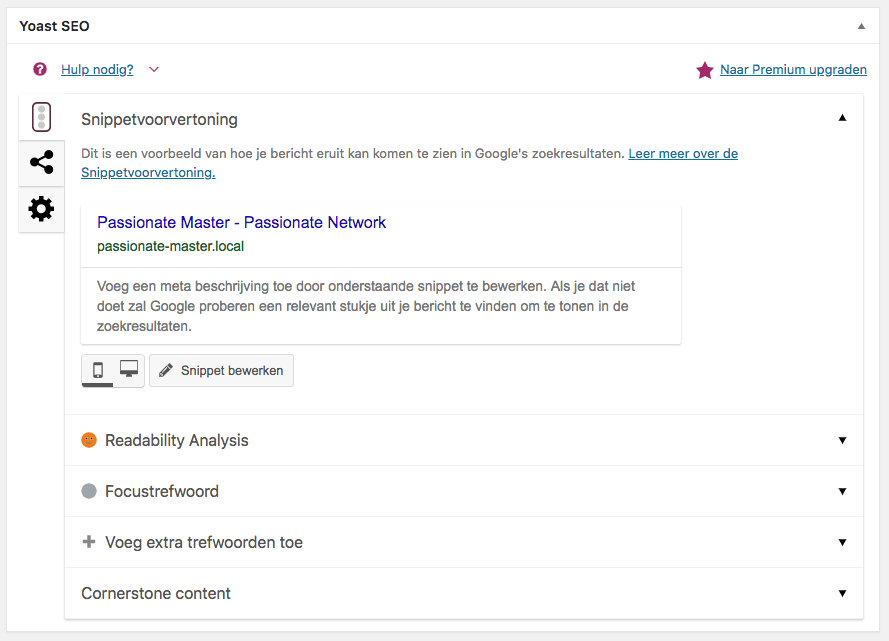The width and height of the screenshot is (889, 641).
Task: Expand the Readability Analysis section
Action: pyautogui.click(x=843, y=440)
